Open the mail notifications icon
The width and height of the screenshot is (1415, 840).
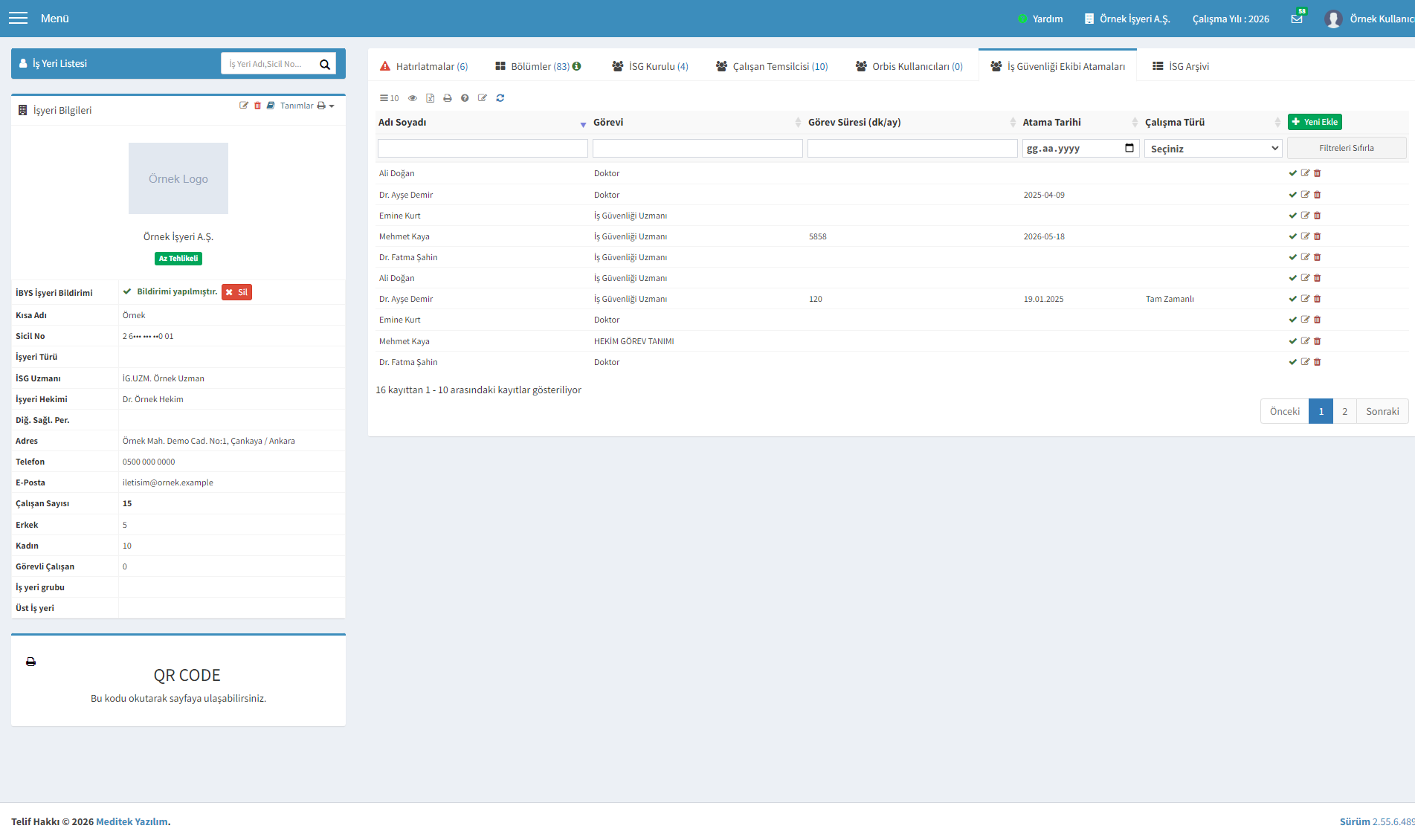tap(1297, 19)
